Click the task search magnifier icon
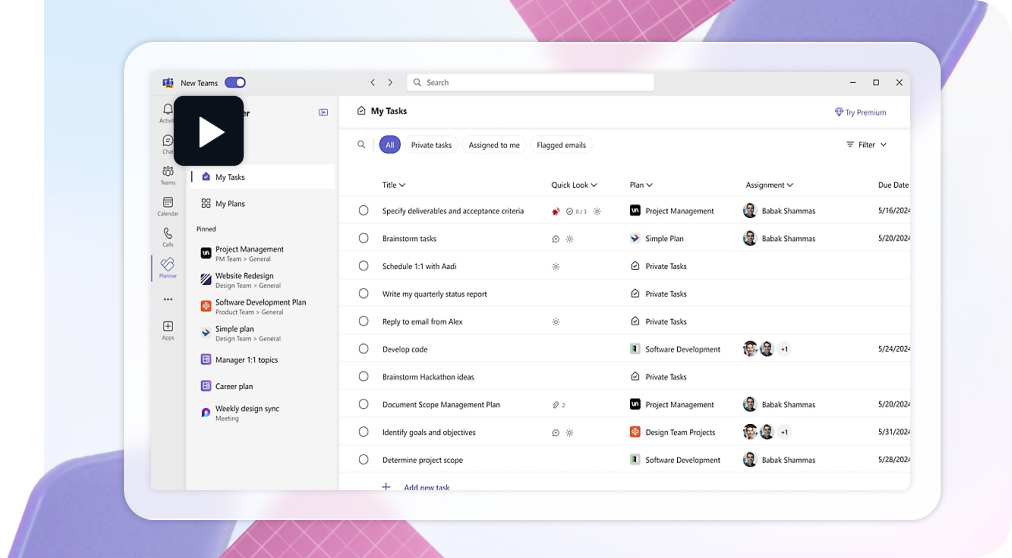 (361, 144)
